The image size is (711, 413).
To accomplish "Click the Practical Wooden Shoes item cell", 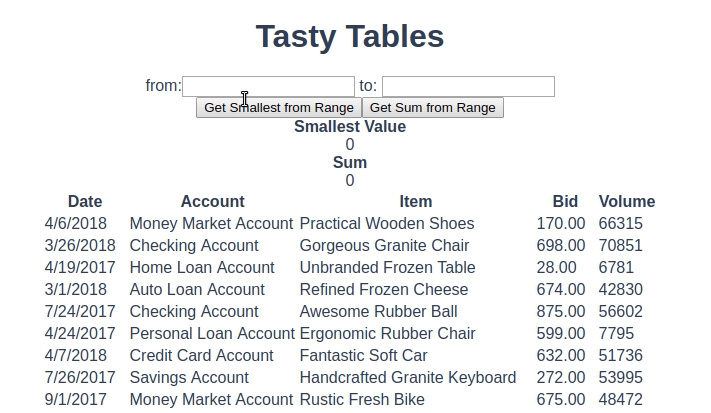I will pyautogui.click(x=387, y=223).
